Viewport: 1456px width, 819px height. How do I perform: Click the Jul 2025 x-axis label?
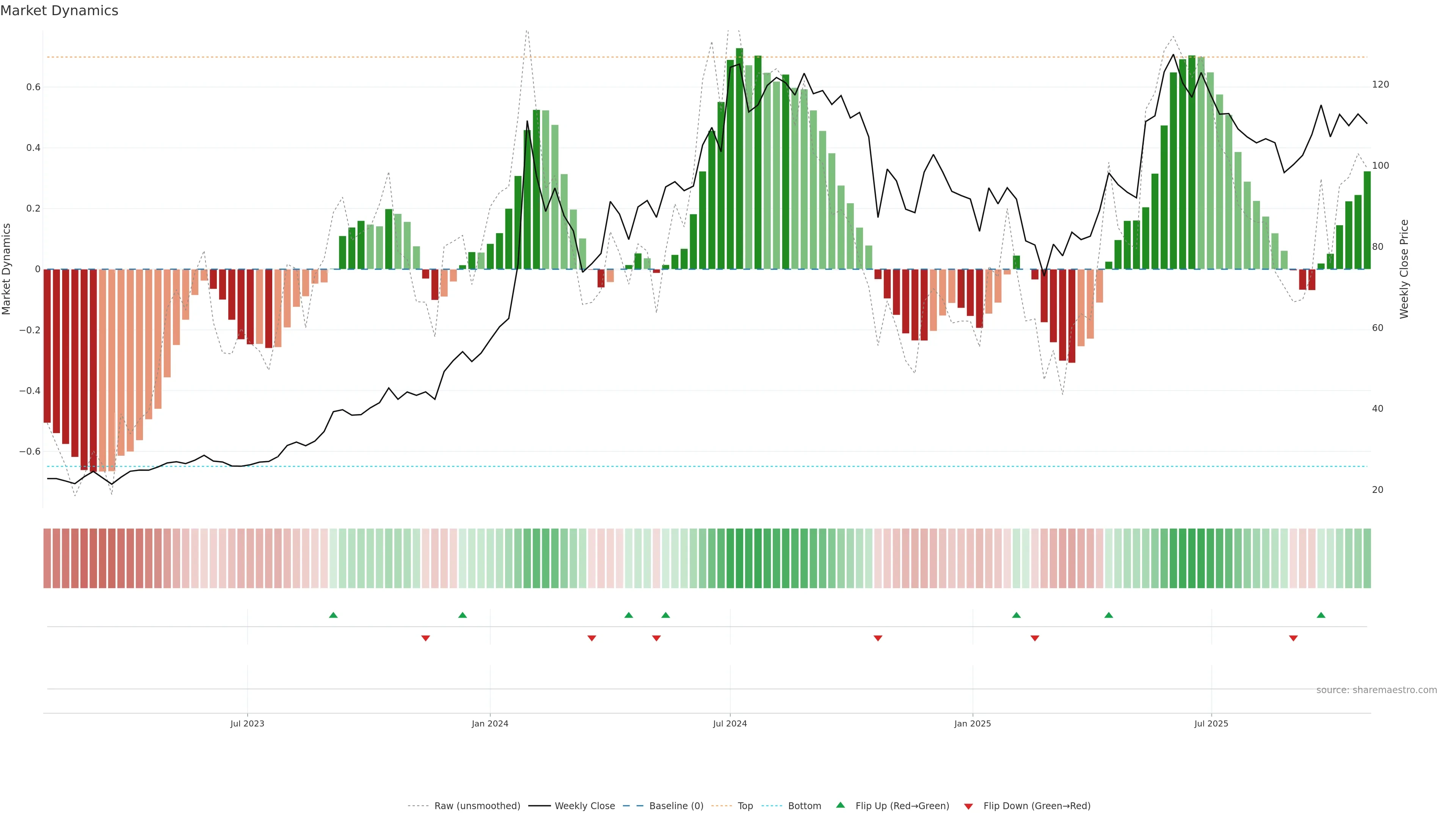pyautogui.click(x=1211, y=723)
